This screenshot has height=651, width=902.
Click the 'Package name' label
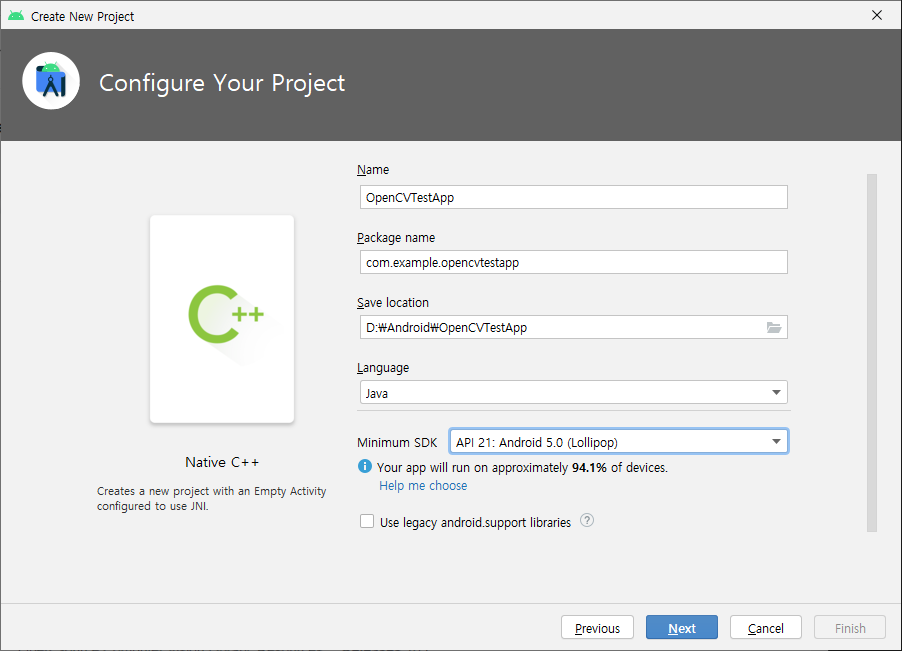click(396, 238)
